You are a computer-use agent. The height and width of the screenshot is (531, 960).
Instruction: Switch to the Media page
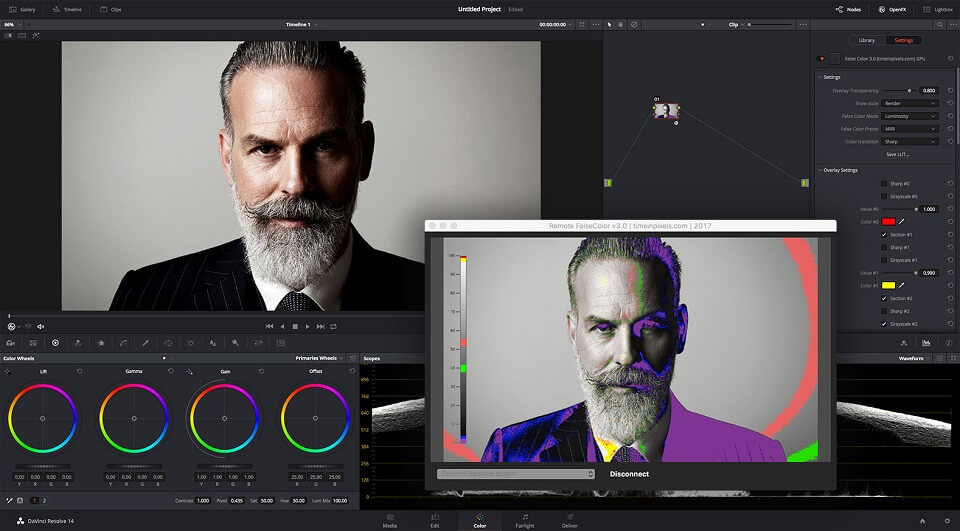[x=389, y=521]
